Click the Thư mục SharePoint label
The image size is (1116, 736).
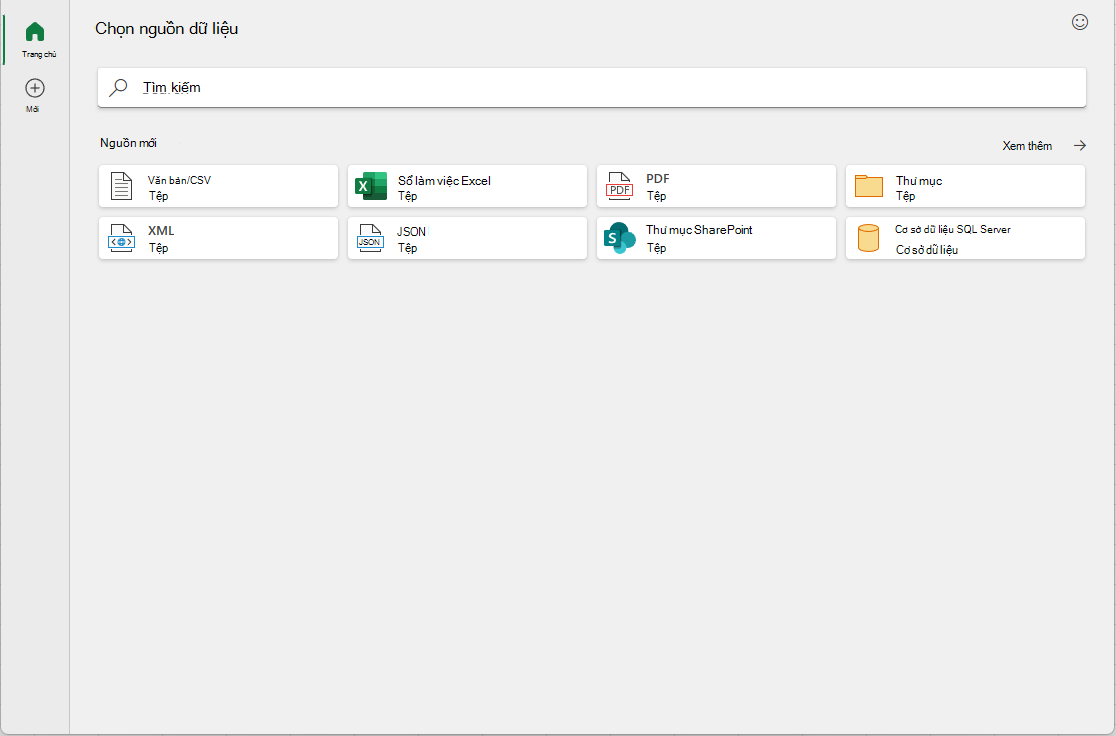(x=699, y=230)
